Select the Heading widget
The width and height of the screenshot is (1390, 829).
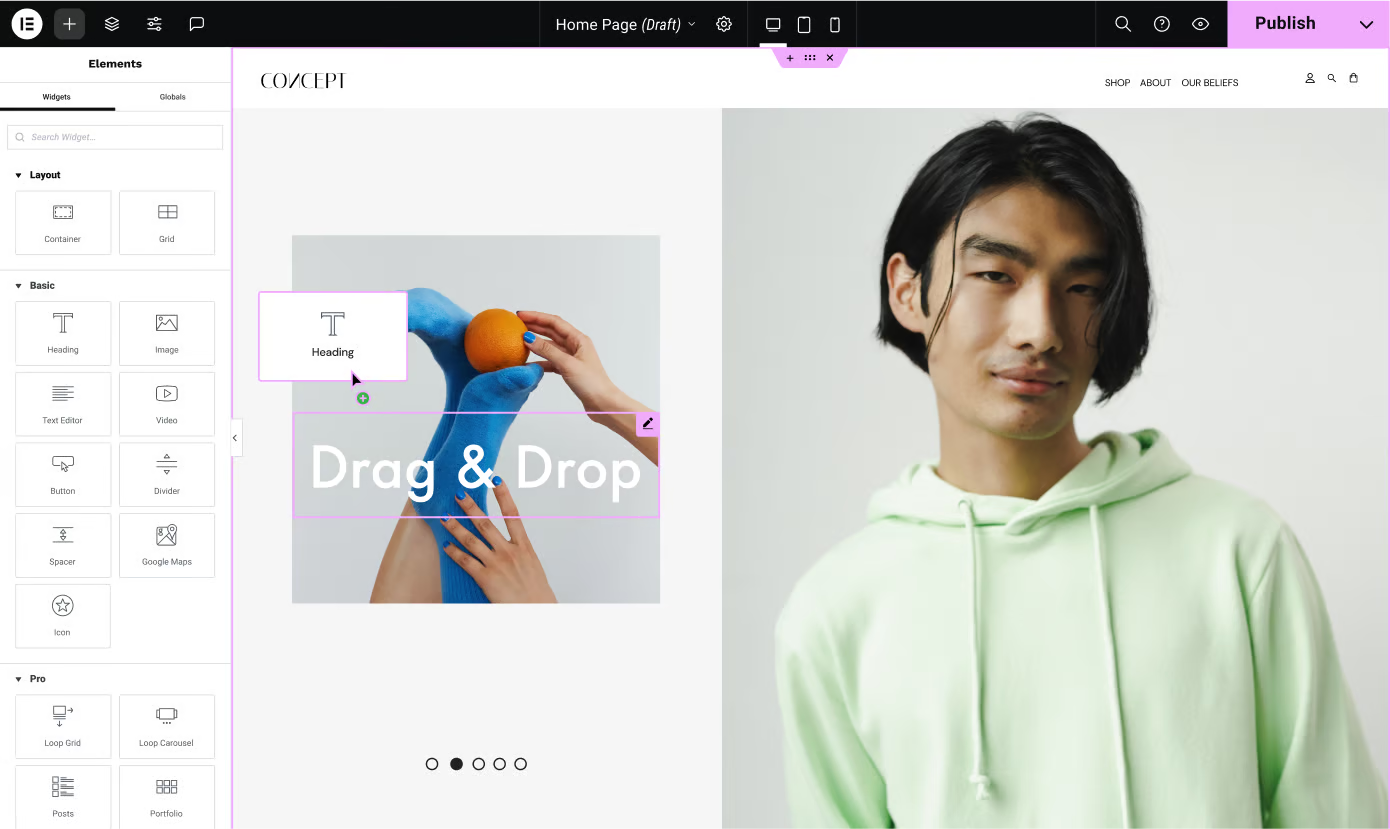62,333
